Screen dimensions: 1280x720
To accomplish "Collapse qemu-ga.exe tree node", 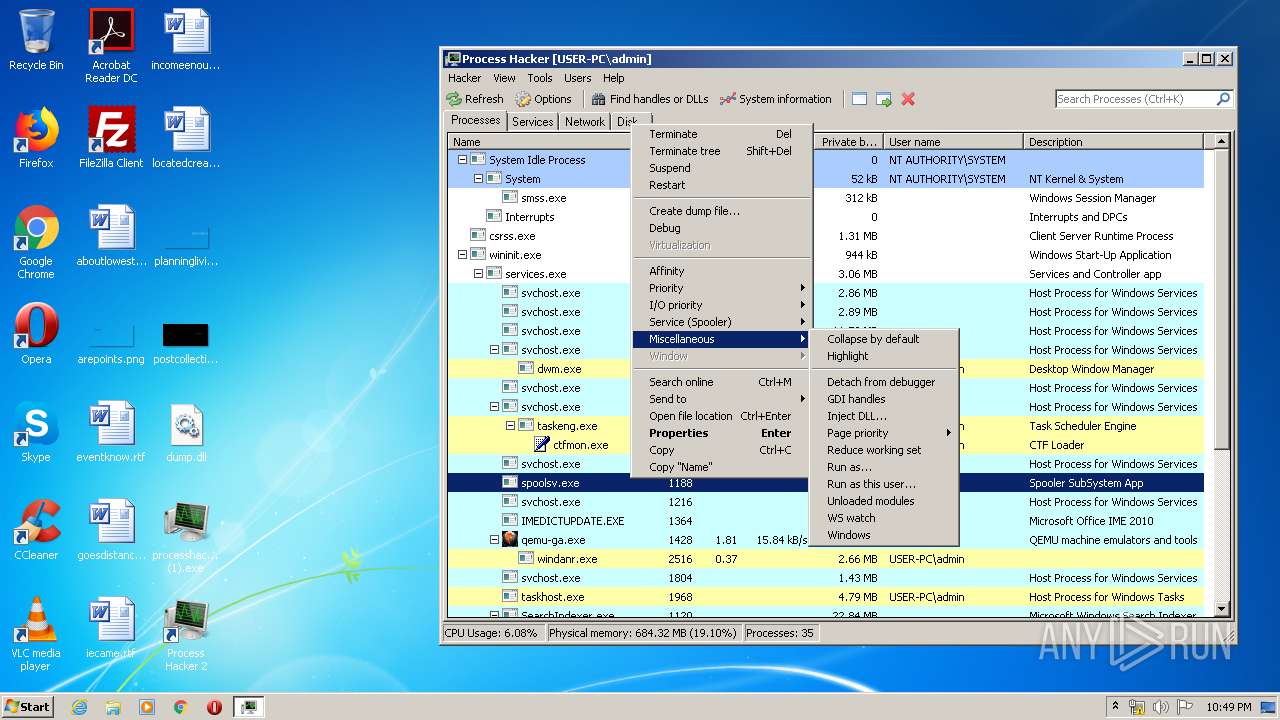I will click(494, 540).
